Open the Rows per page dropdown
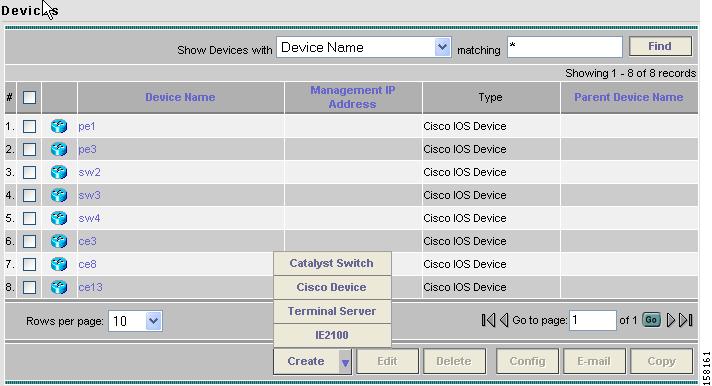This screenshot has height=386, width=712. point(135,321)
